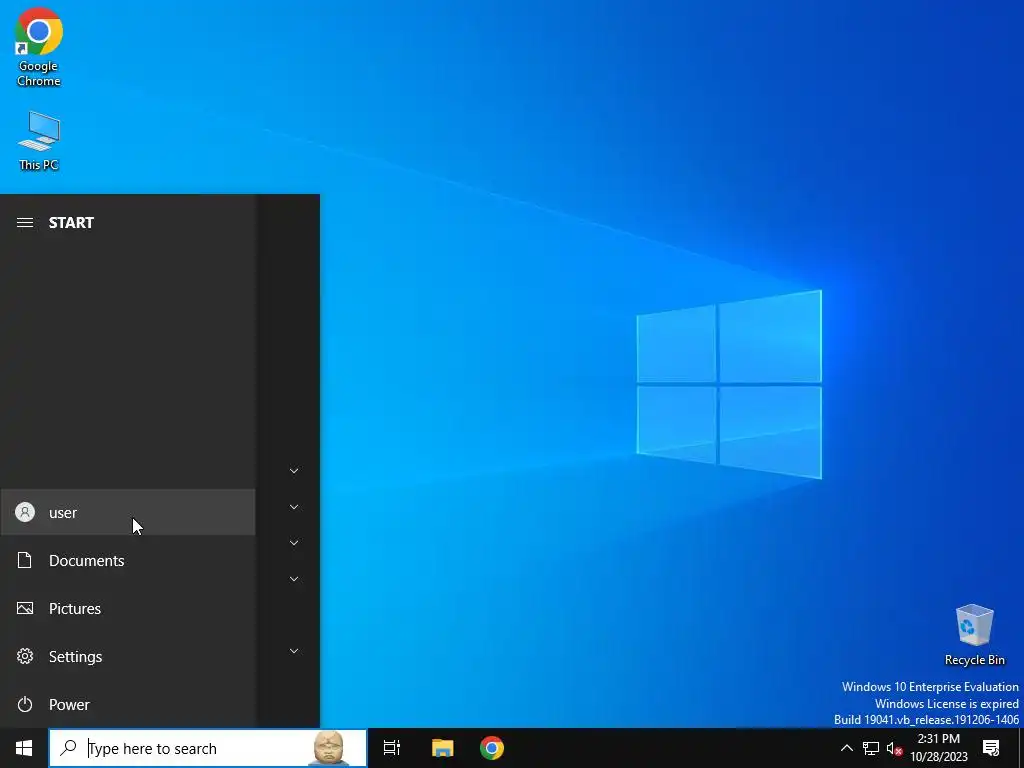Open network status tray icon
1024x768 pixels.
coord(871,748)
